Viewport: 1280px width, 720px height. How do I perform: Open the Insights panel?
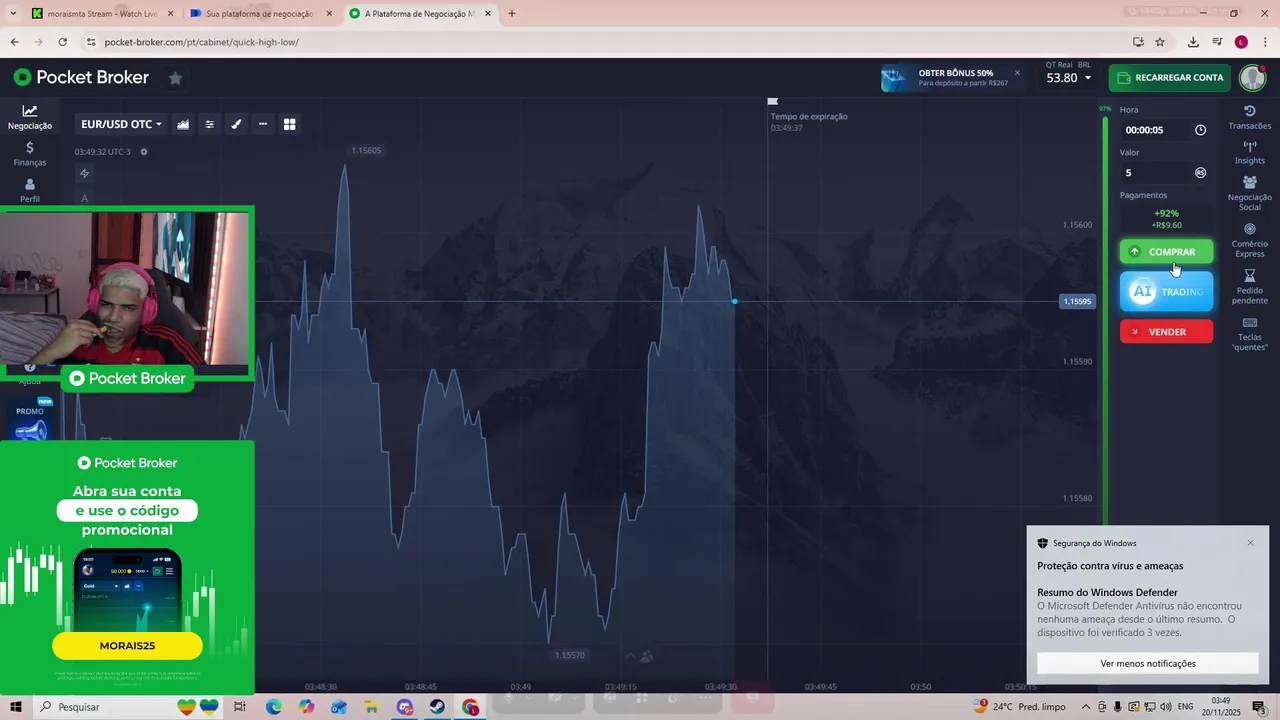(x=1249, y=153)
